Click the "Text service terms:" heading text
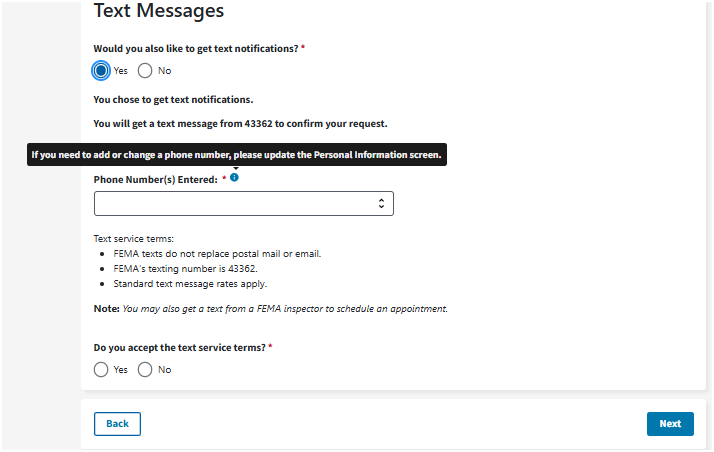The width and height of the screenshot is (714, 452). pyautogui.click(x=134, y=239)
